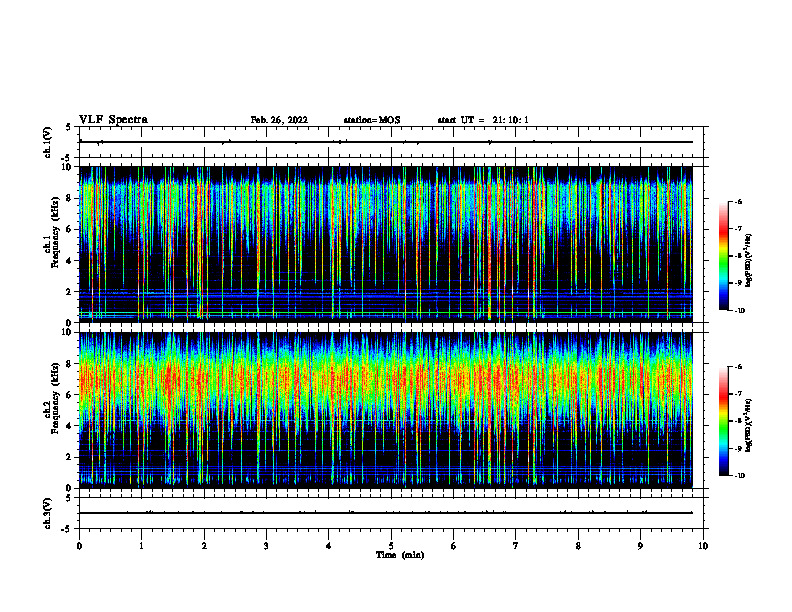Viewport: 792px width, 612px height.
Task: Click the "station=MOS" header label
Action: coord(372,120)
